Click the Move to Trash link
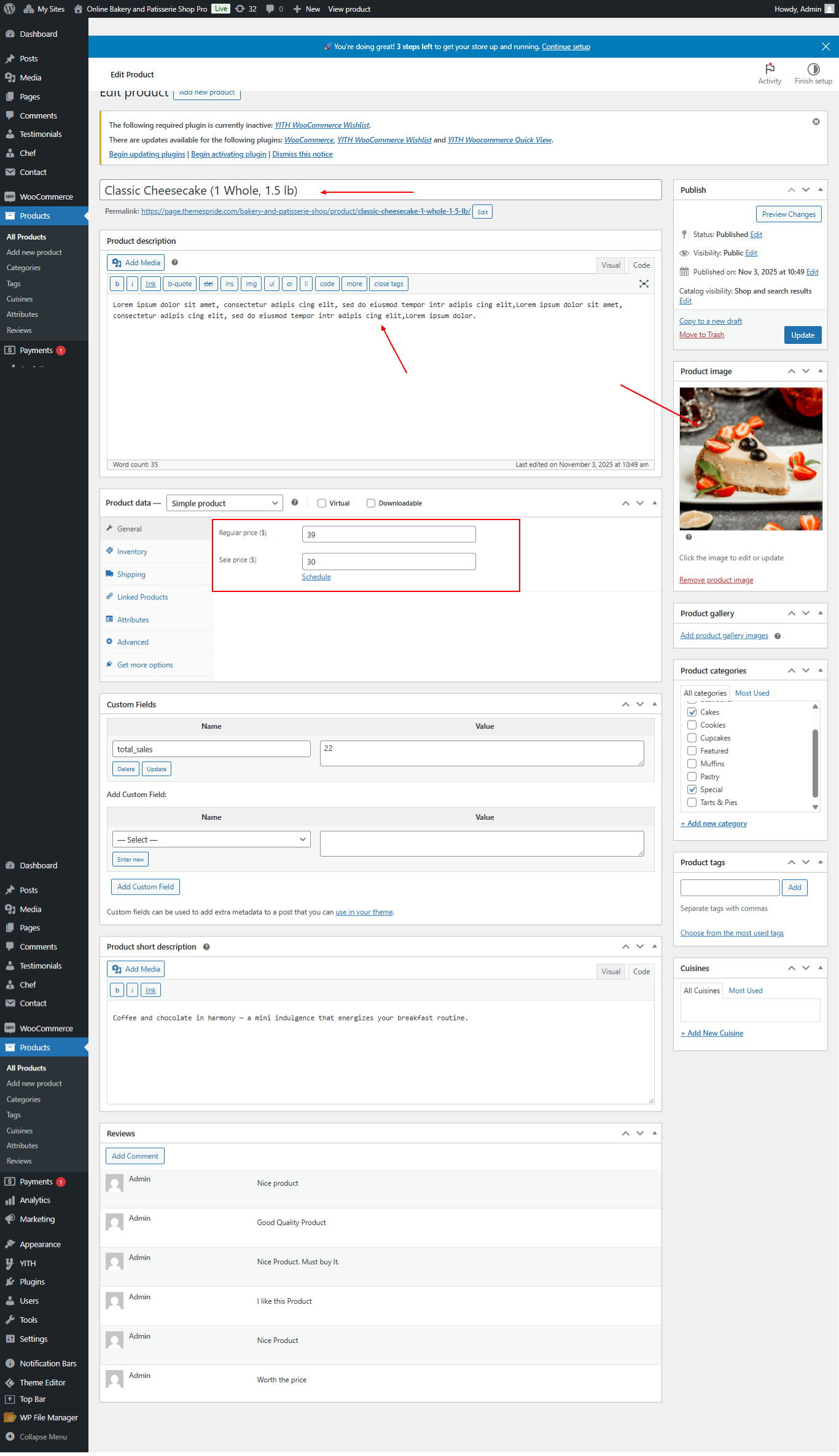This screenshot has height=1456, width=839. click(701, 335)
